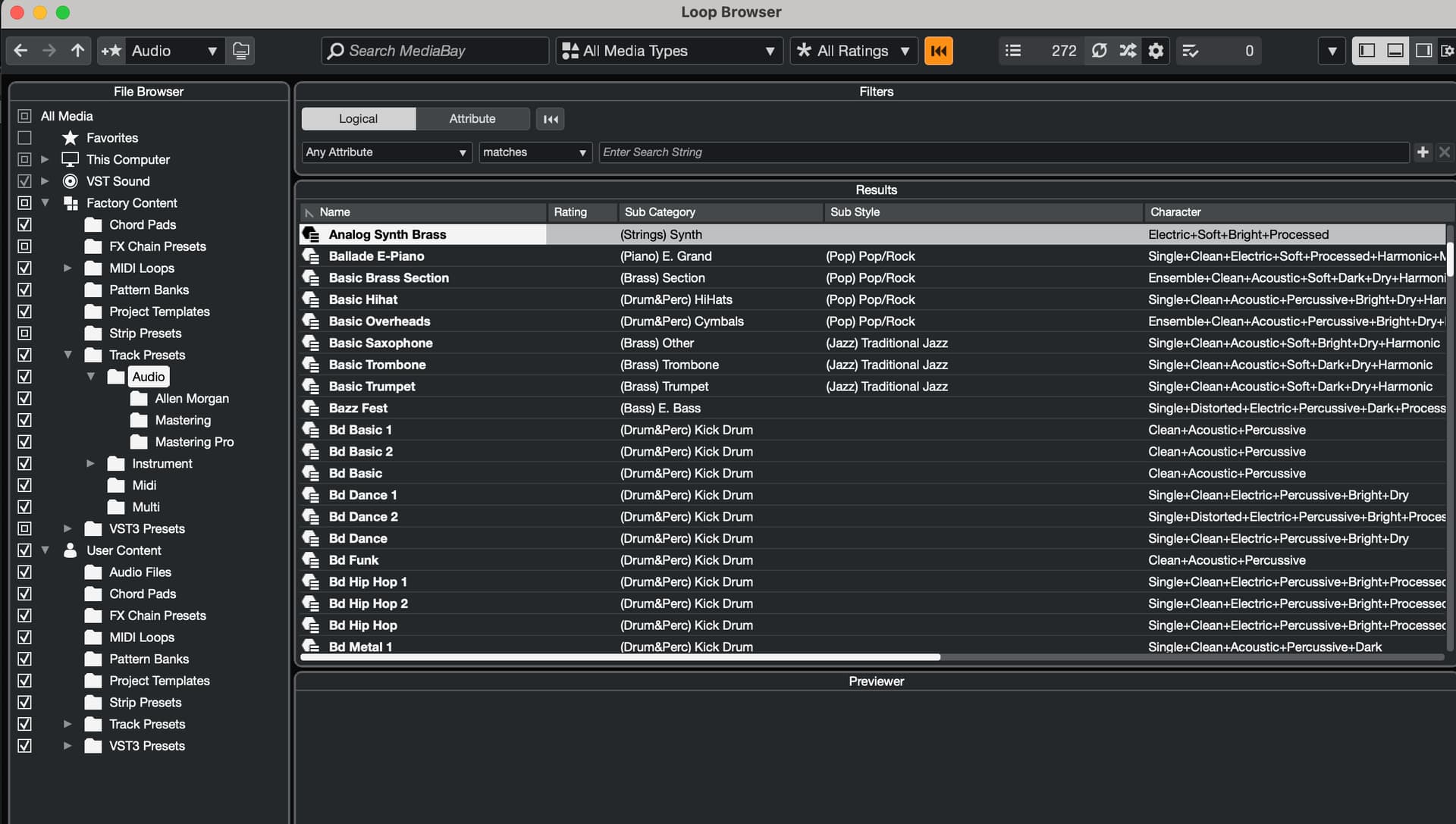Image resolution: width=1456 pixels, height=824 pixels.
Task: Click the horizontal results scrollbar
Action: [620, 657]
